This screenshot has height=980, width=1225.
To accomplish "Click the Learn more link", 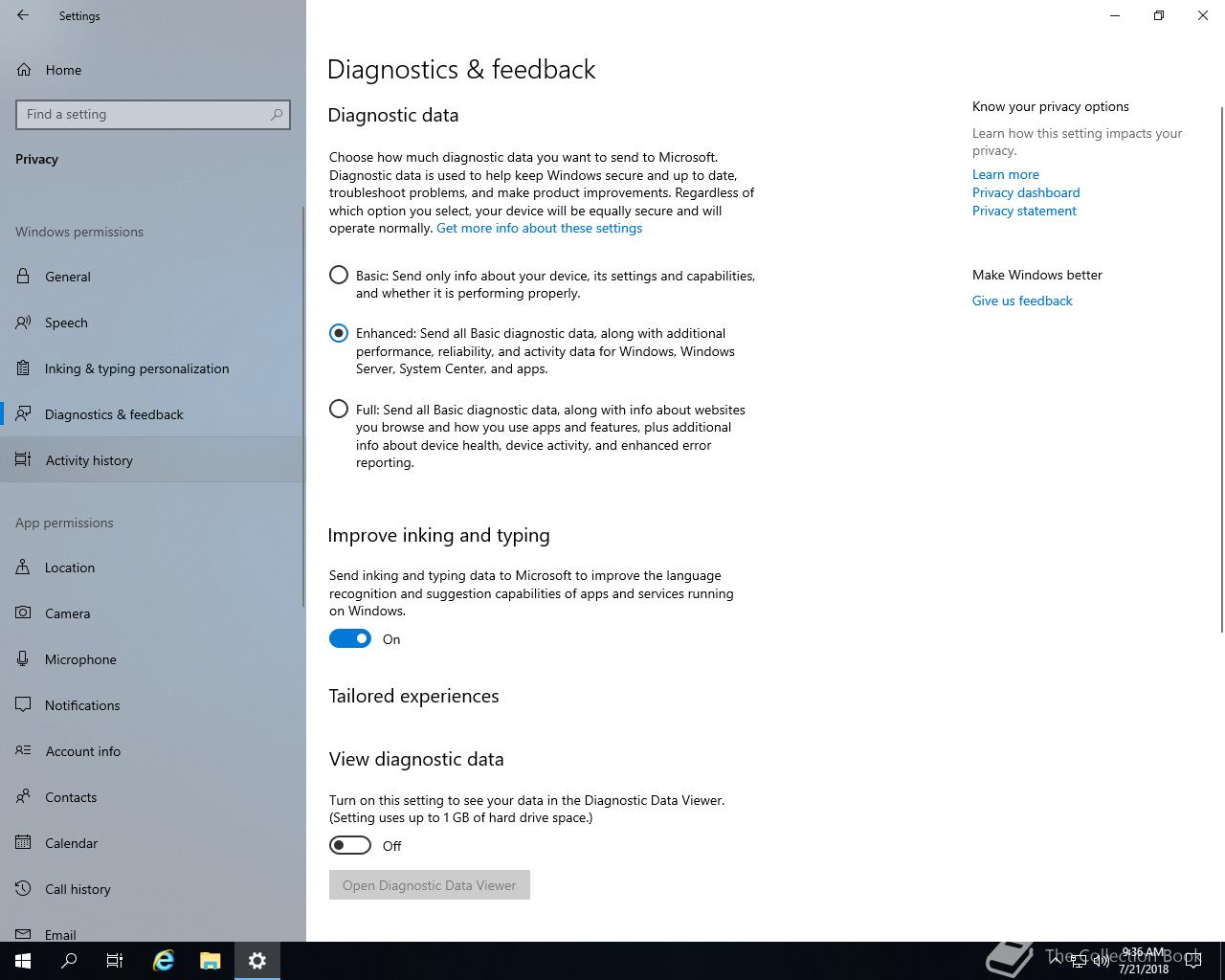I will (x=1005, y=174).
